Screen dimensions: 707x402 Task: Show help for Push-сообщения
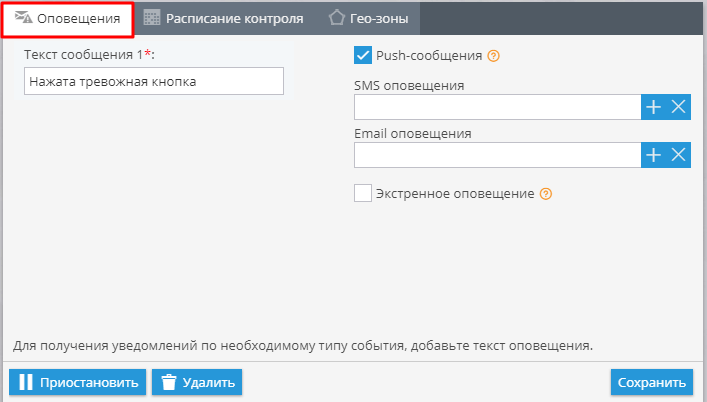click(493, 56)
